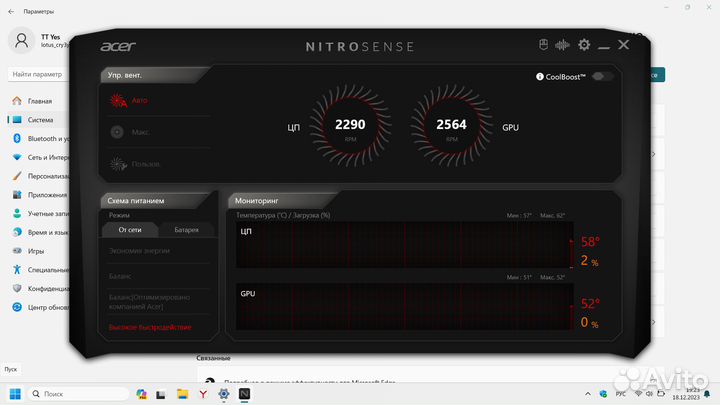The width and height of the screenshot is (720, 405).
Task: Click the ЦП 58° temperature reading
Action: coord(590,242)
